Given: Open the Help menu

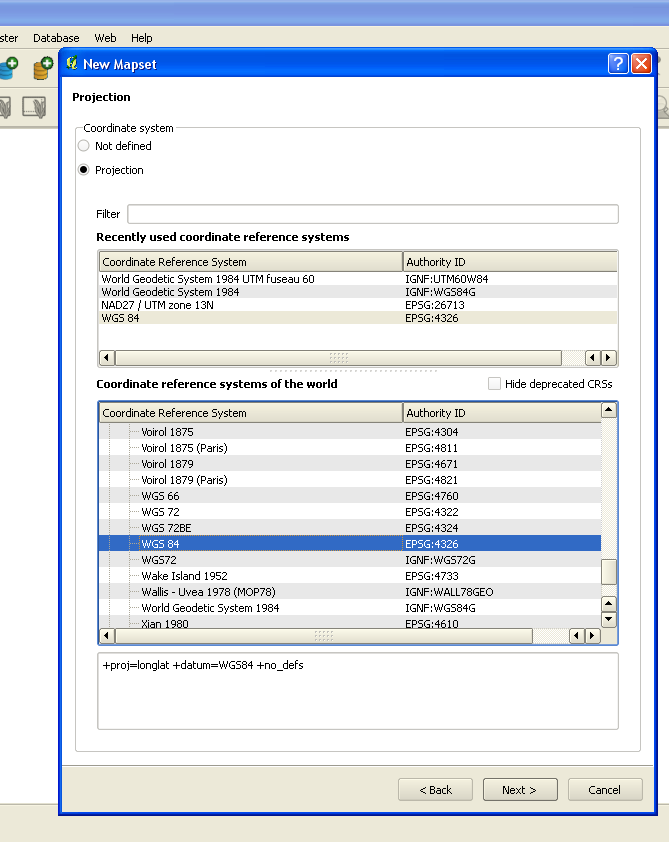Looking at the screenshot, I should (142, 38).
